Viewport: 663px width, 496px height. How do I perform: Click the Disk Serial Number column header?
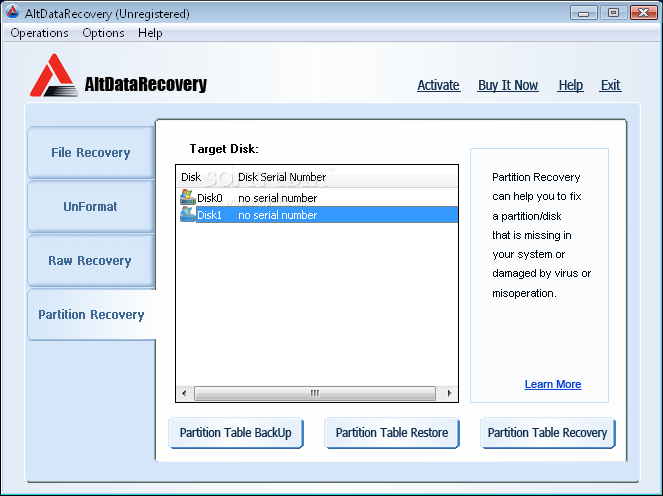[x=346, y=177]
